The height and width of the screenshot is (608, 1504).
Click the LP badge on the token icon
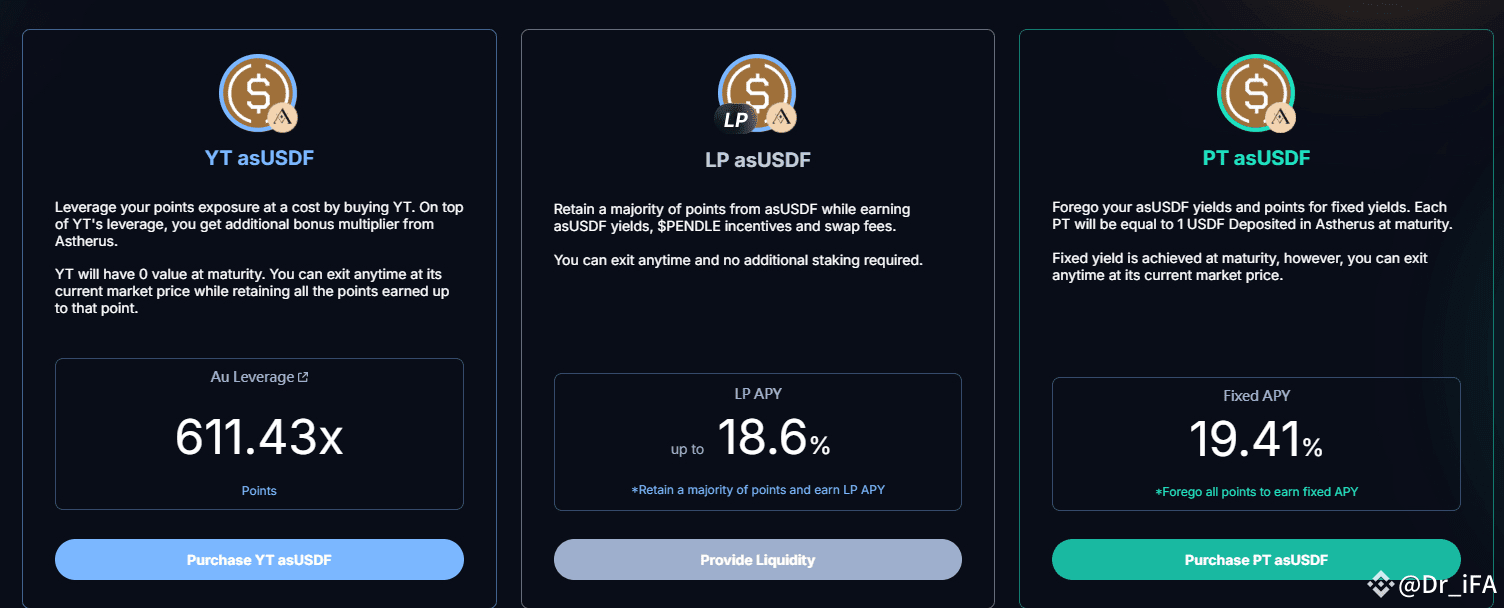tap(735, 120)
